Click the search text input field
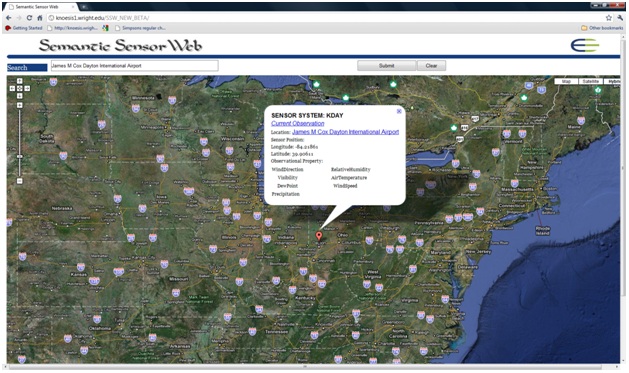The height and width of the screenshot is (373, 629). (x=134, y=66)
